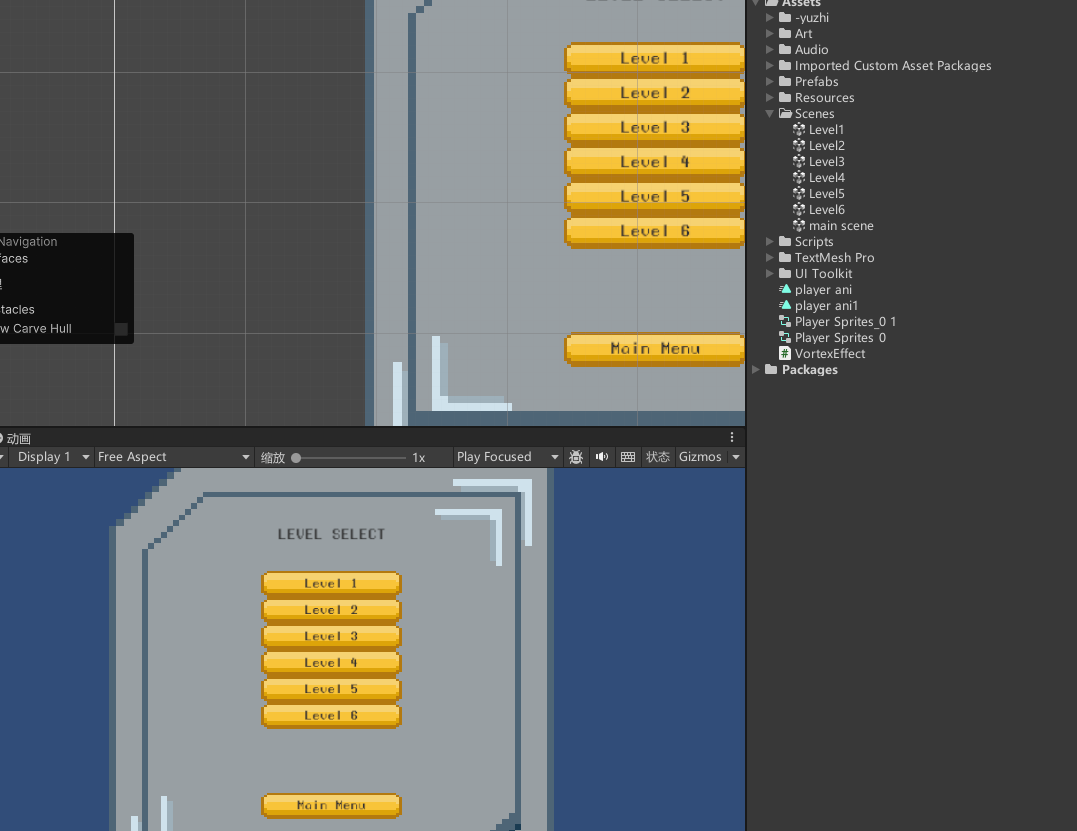Toggle the Show Carve Hull checkbox
The height and width of the screenshot is (831, 1077).
tap(122, 329)
